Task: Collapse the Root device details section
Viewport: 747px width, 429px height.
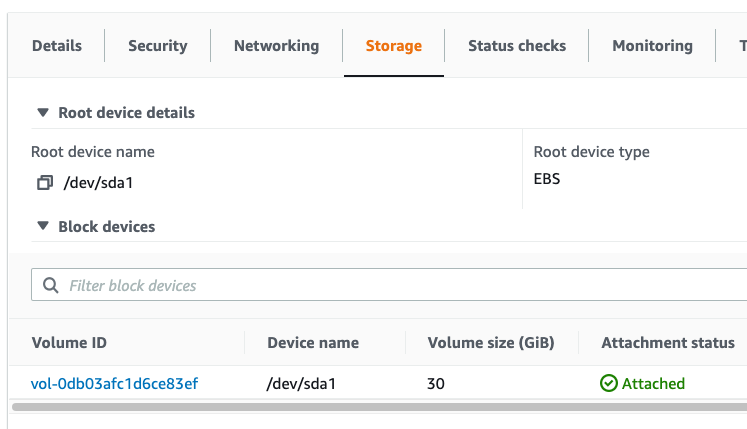Action: [x=42, y=113]
